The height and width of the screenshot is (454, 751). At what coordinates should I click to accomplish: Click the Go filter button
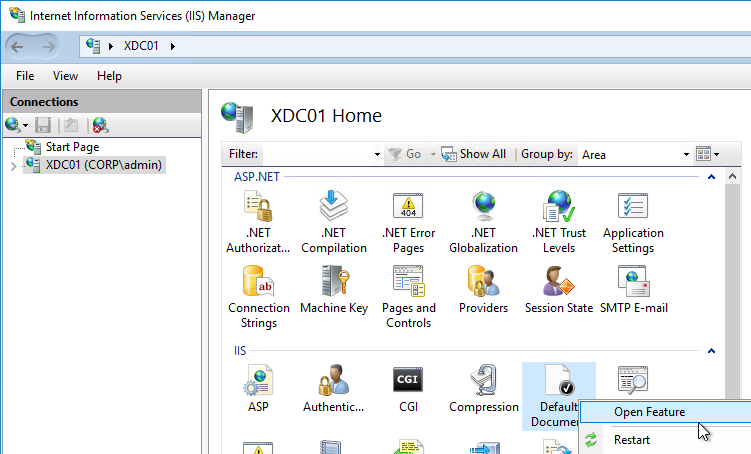tap(405, 154)
